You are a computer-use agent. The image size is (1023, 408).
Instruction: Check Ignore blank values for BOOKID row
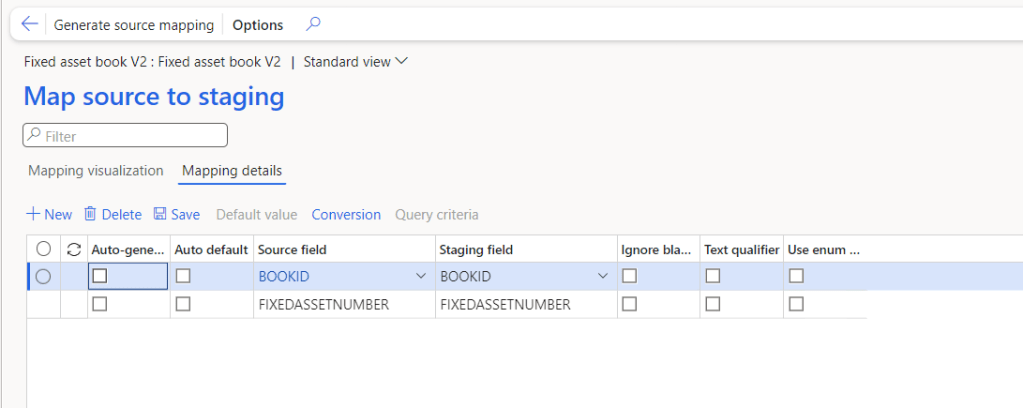click(629, 277)
